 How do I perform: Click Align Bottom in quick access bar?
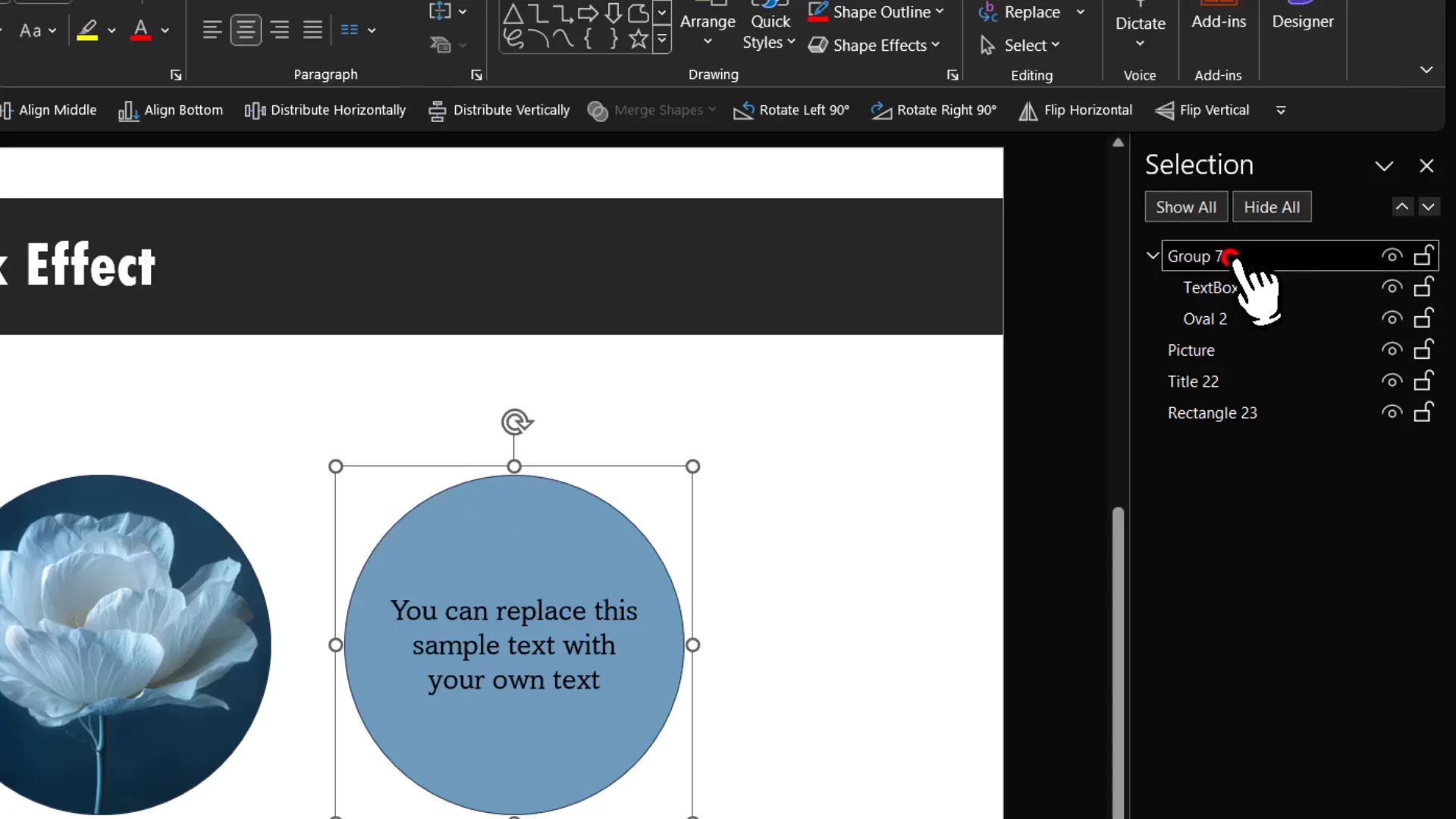(x=171, y=110)
